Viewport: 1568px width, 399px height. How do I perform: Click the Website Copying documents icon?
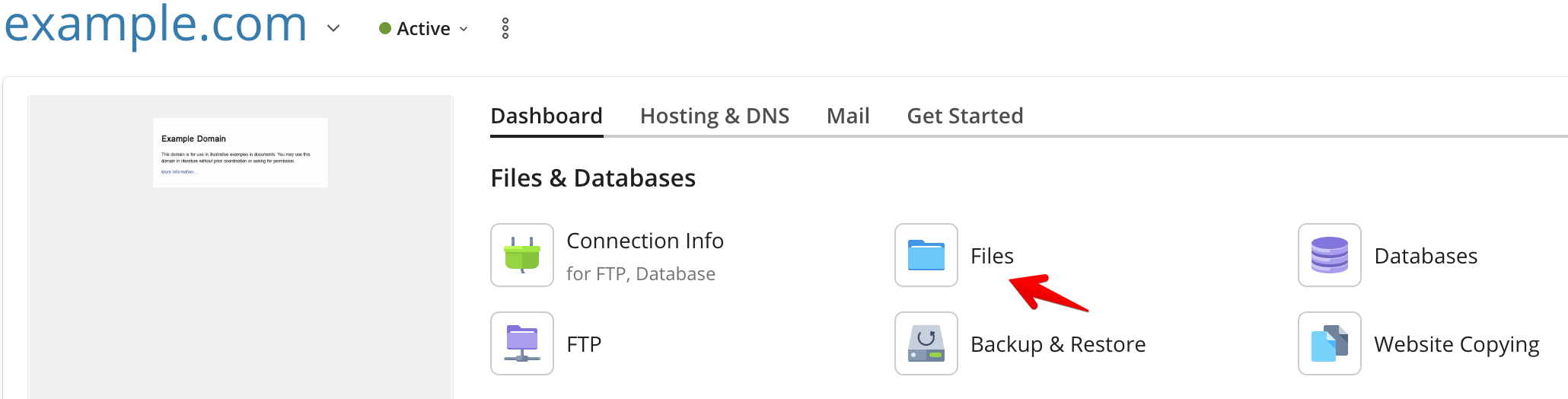pyautogui.click(x=1330, y=343)
